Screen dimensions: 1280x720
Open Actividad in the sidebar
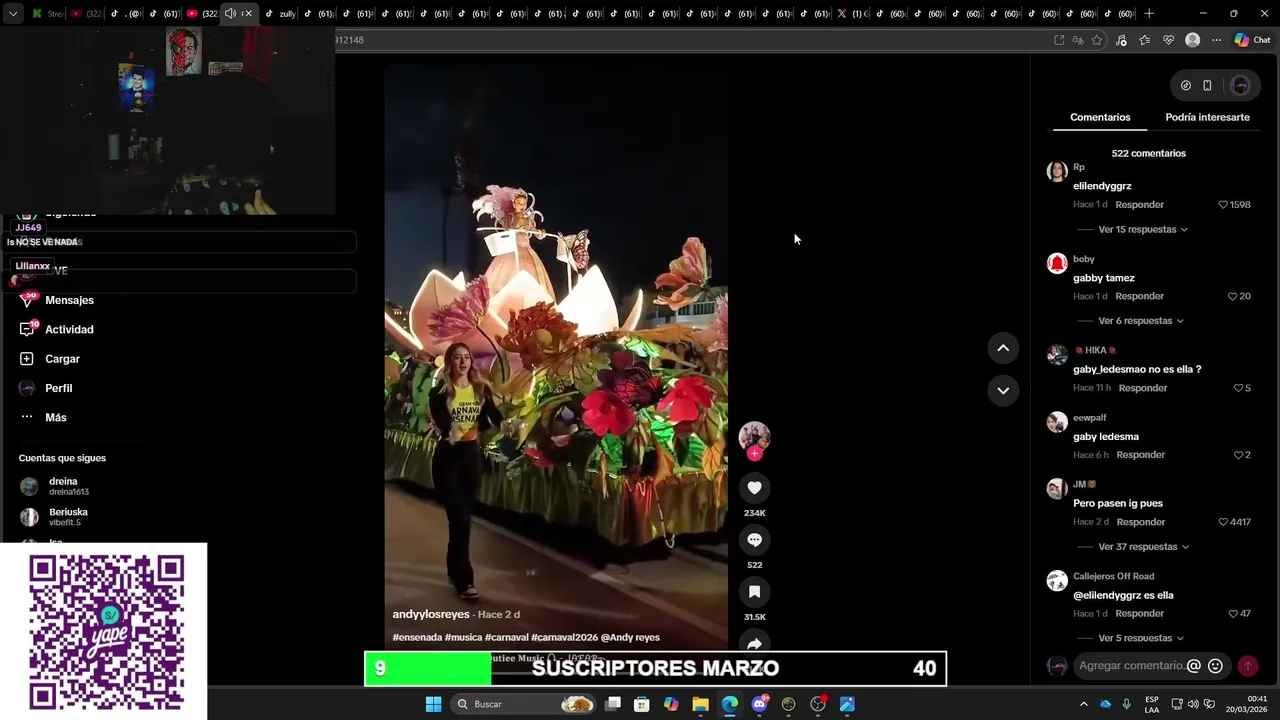[69, 330]
